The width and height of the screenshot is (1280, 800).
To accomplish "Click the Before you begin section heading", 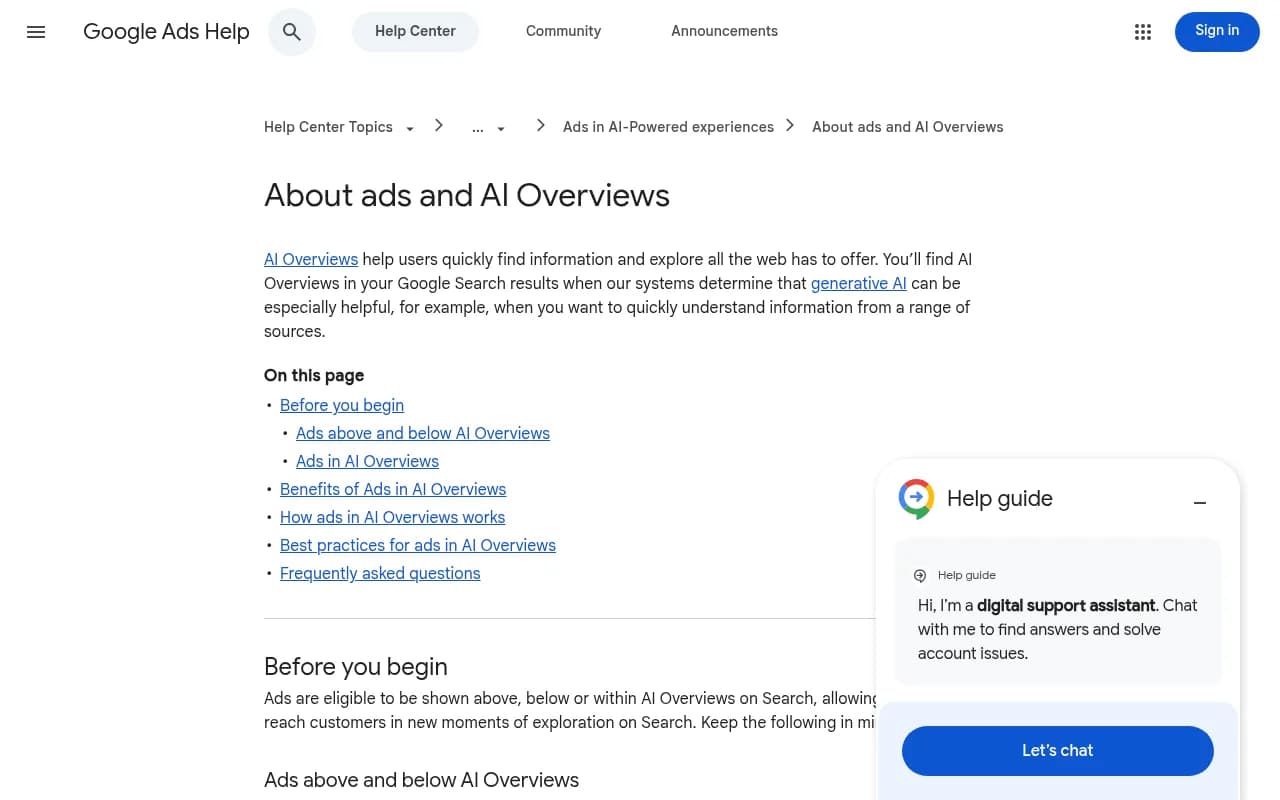I will click(x=356, y=667).
